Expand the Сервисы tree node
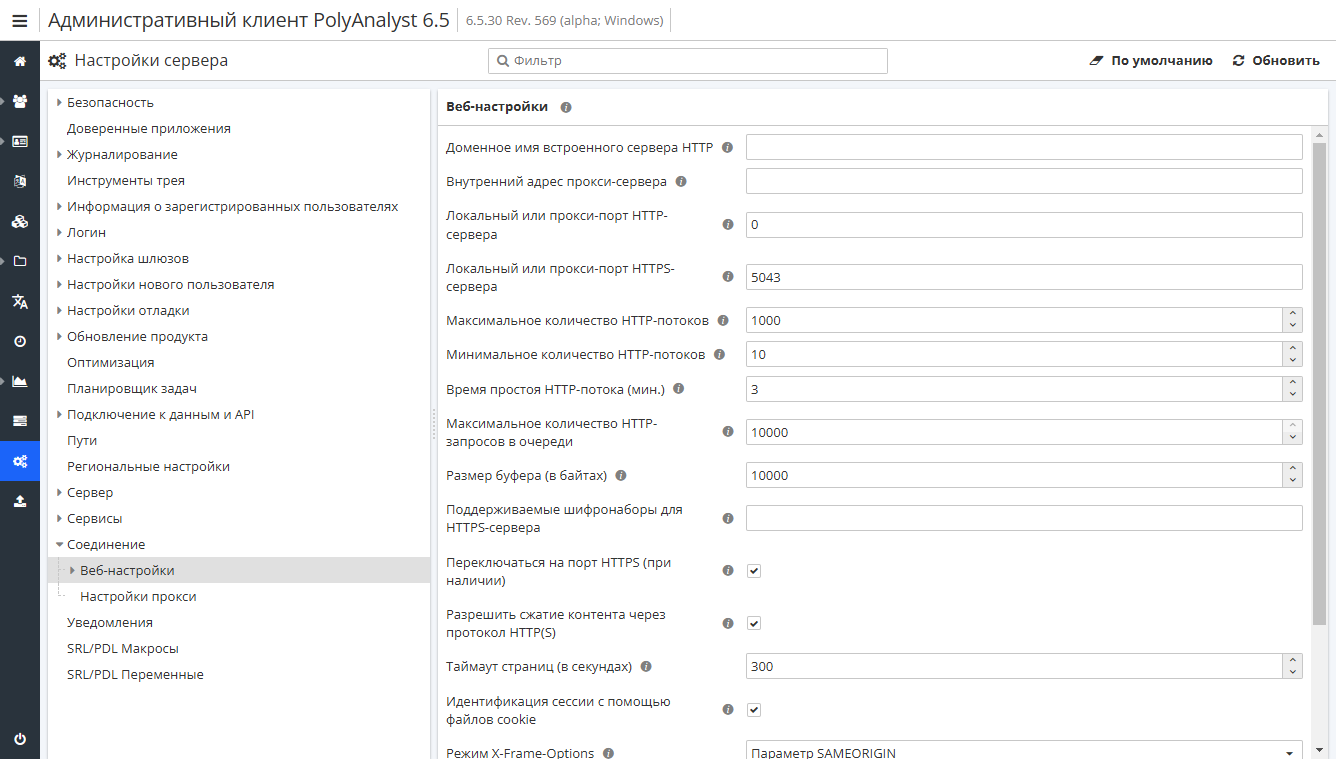Image resolution: width=1336 pixels, height=759 pixels. point(60,519)
